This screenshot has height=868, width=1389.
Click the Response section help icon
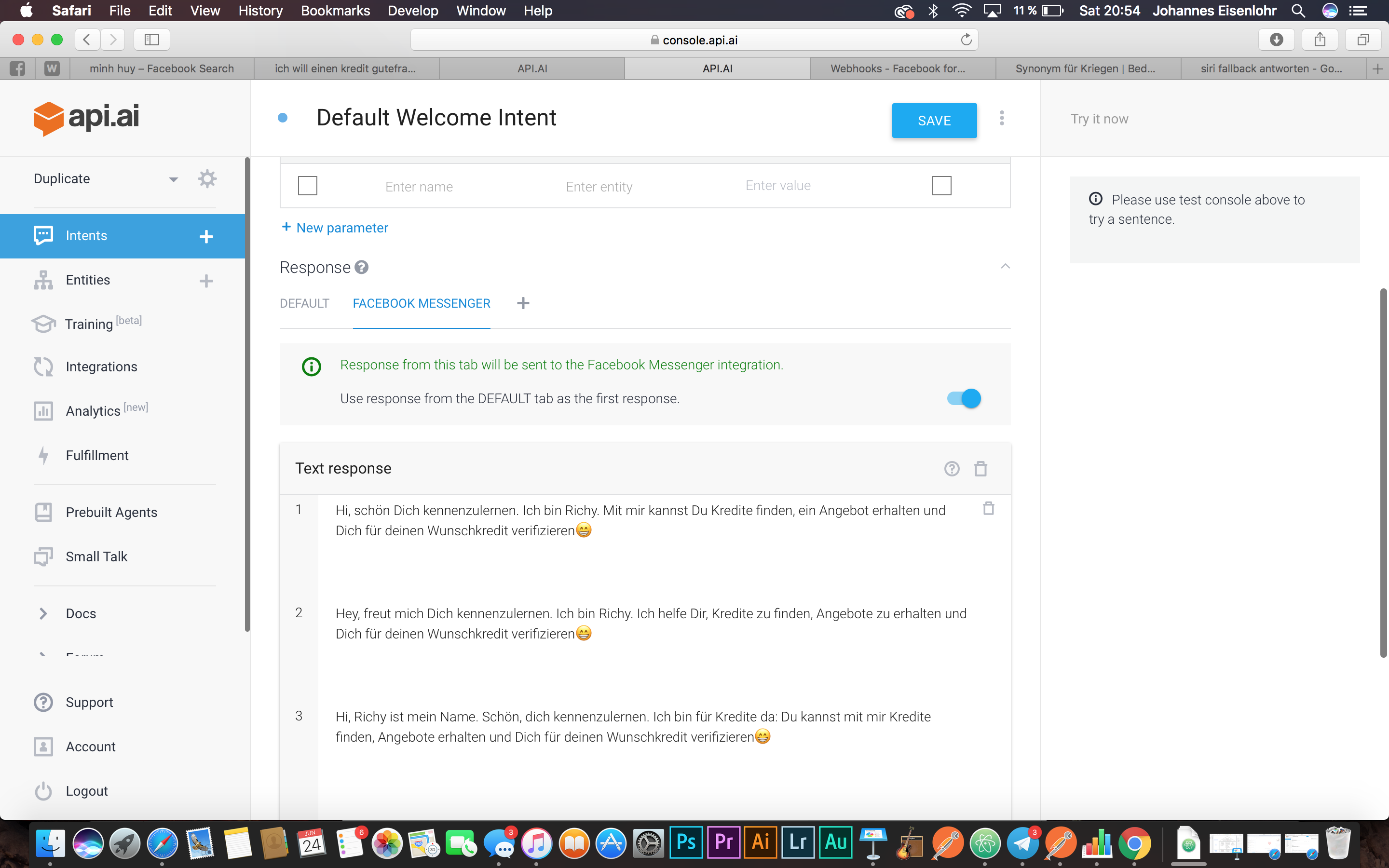coord(361,268)
